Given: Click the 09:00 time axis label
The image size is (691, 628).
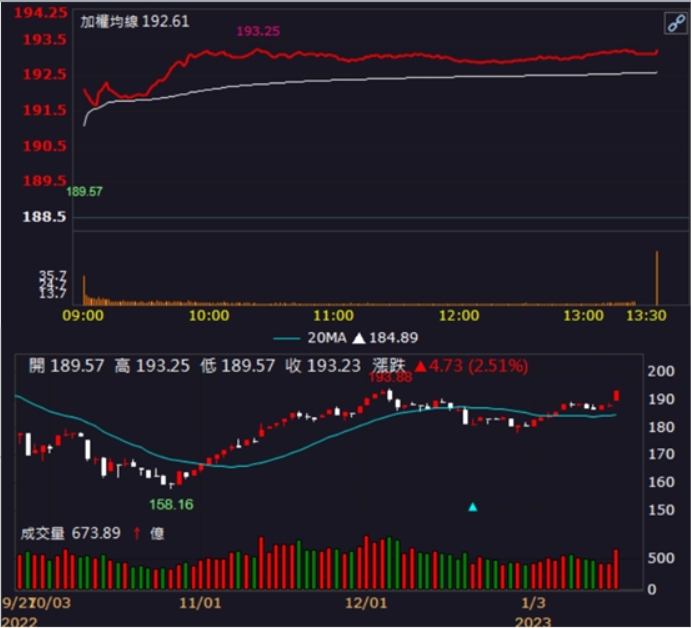Looking at the screenshot, I should pyautogui.click(x=83, y=316).
